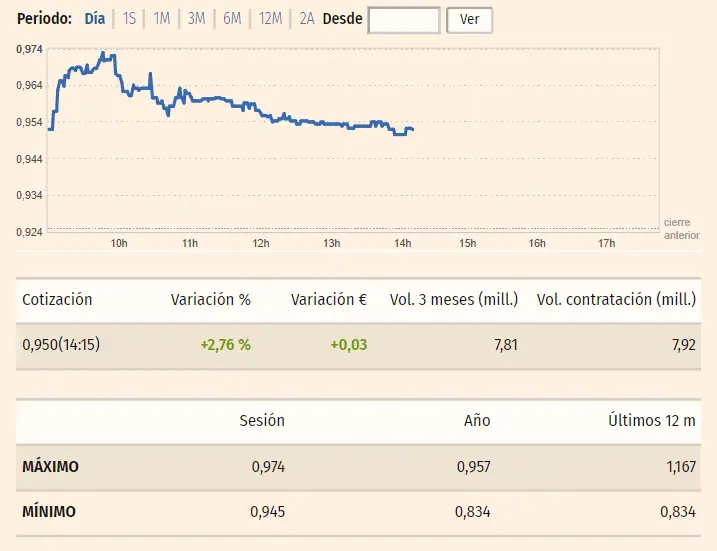This screenshot has width=717, height=551.
Task: Switch chart to 1S period
Action: [x=129, y=19]
